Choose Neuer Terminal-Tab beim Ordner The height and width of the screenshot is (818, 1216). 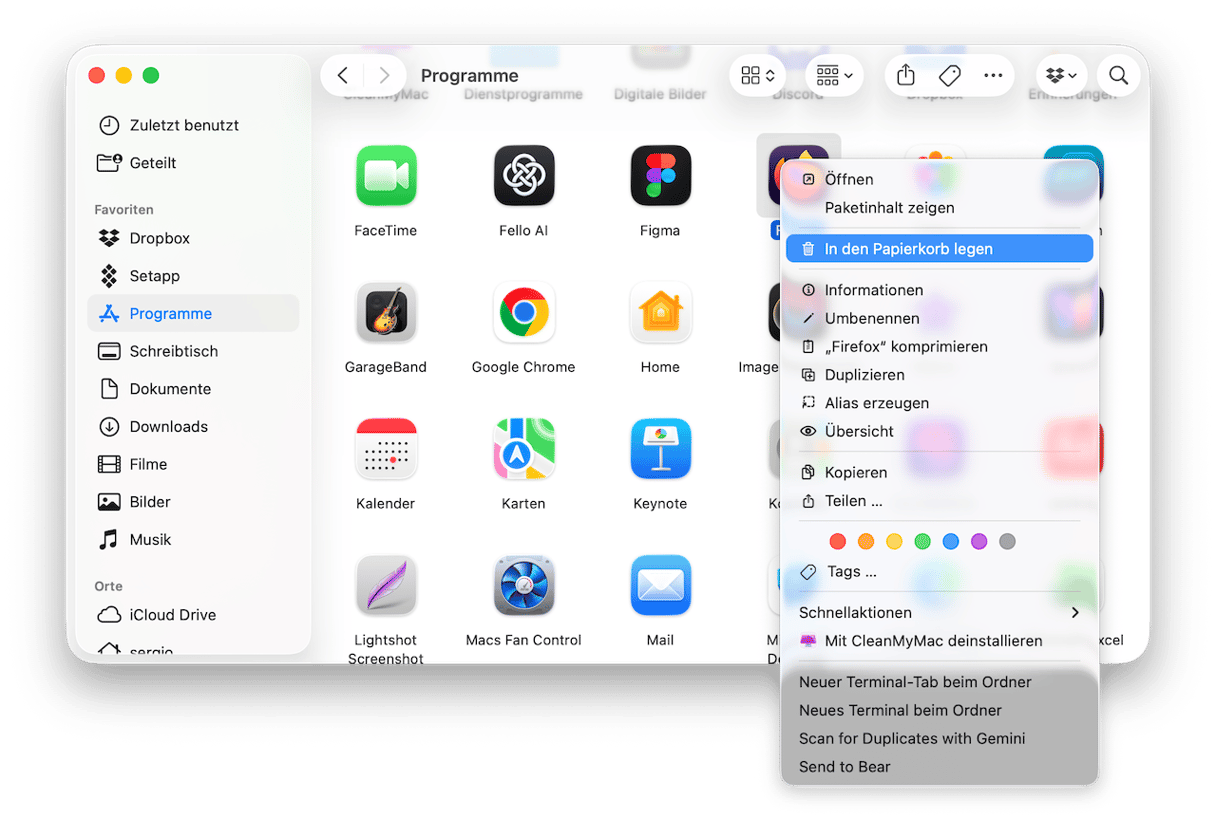(939, 682)
